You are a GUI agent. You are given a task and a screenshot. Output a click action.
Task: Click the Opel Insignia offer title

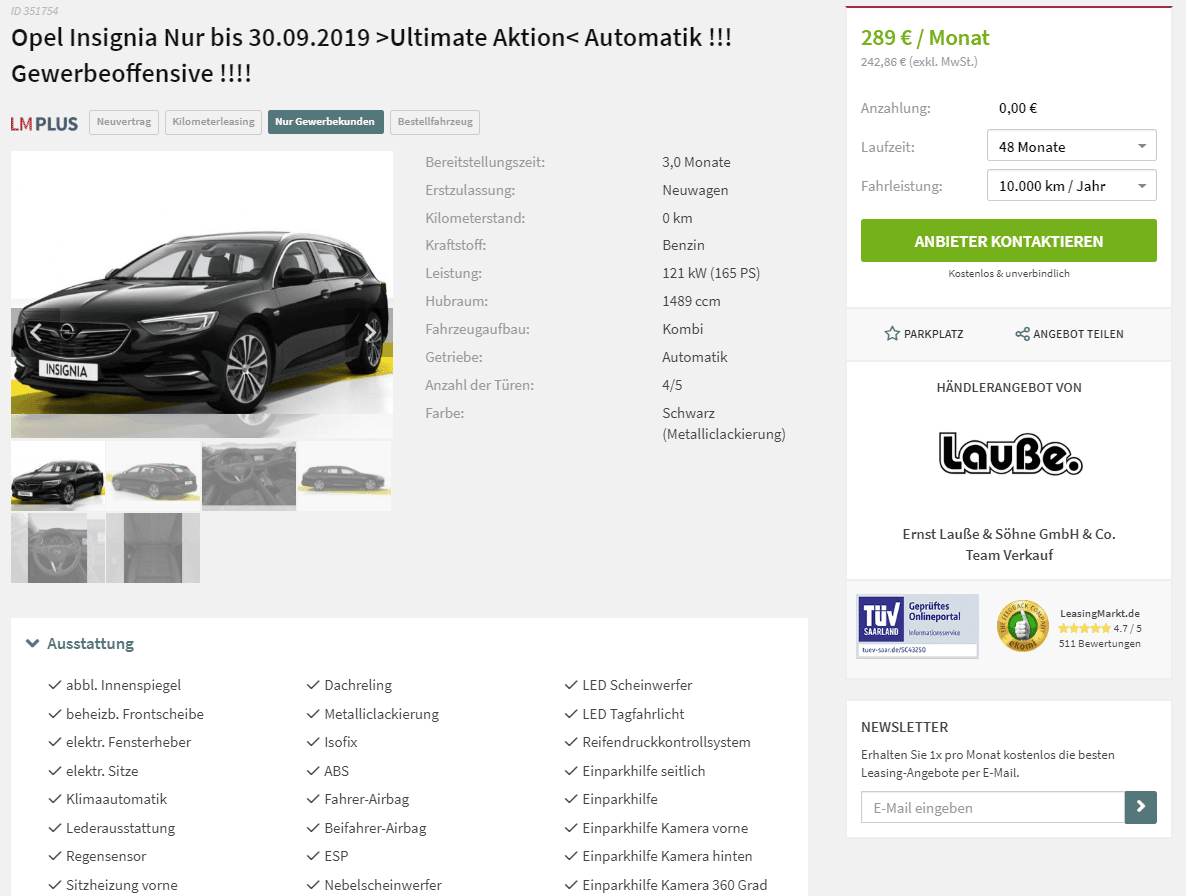click(x=371, y=55)
